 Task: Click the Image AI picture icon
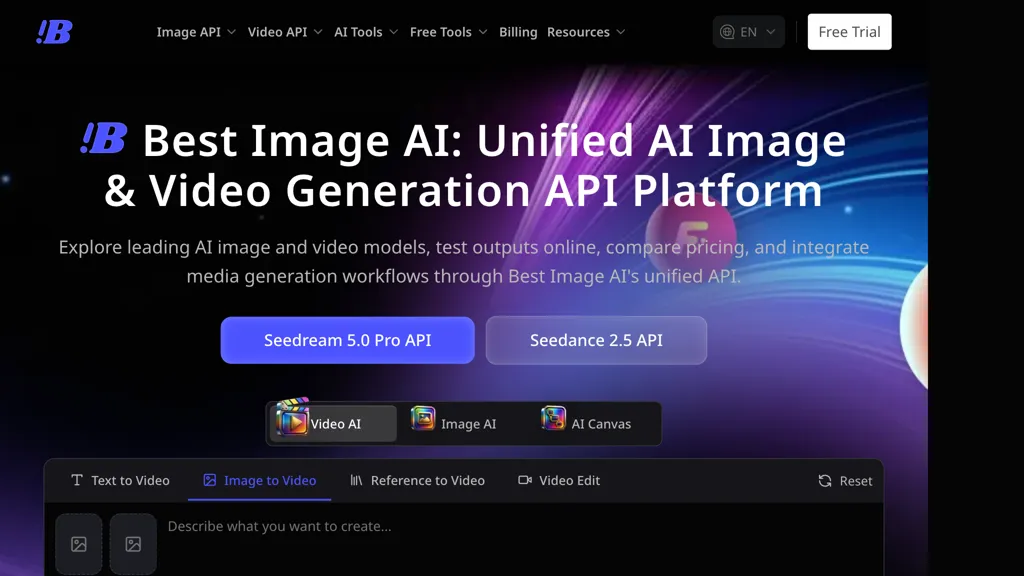tap(423, 419)
